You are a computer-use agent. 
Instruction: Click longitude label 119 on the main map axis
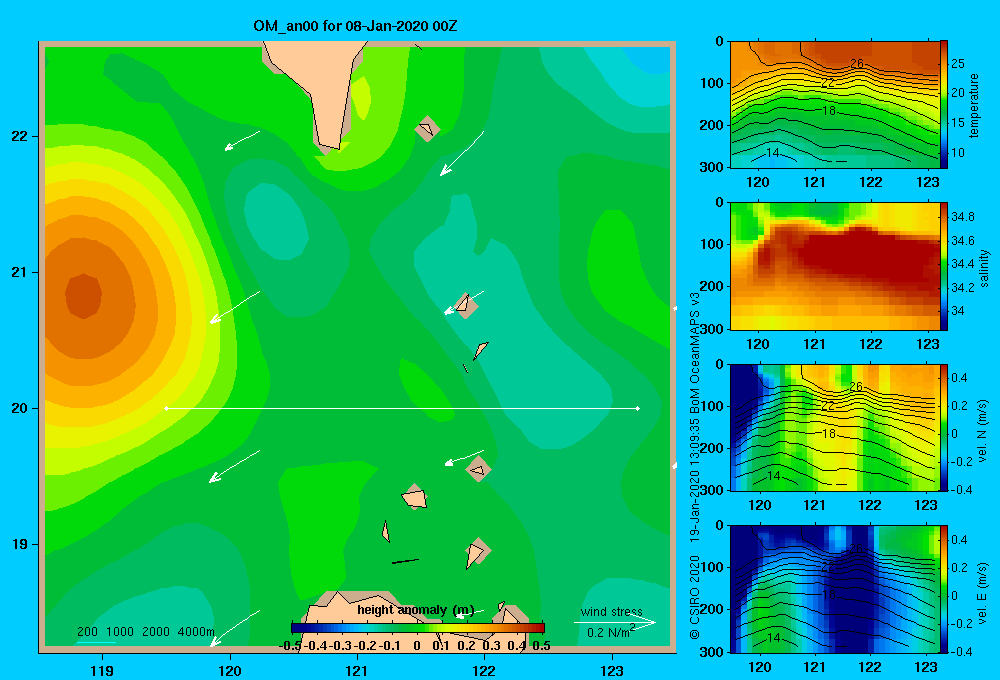102,670
